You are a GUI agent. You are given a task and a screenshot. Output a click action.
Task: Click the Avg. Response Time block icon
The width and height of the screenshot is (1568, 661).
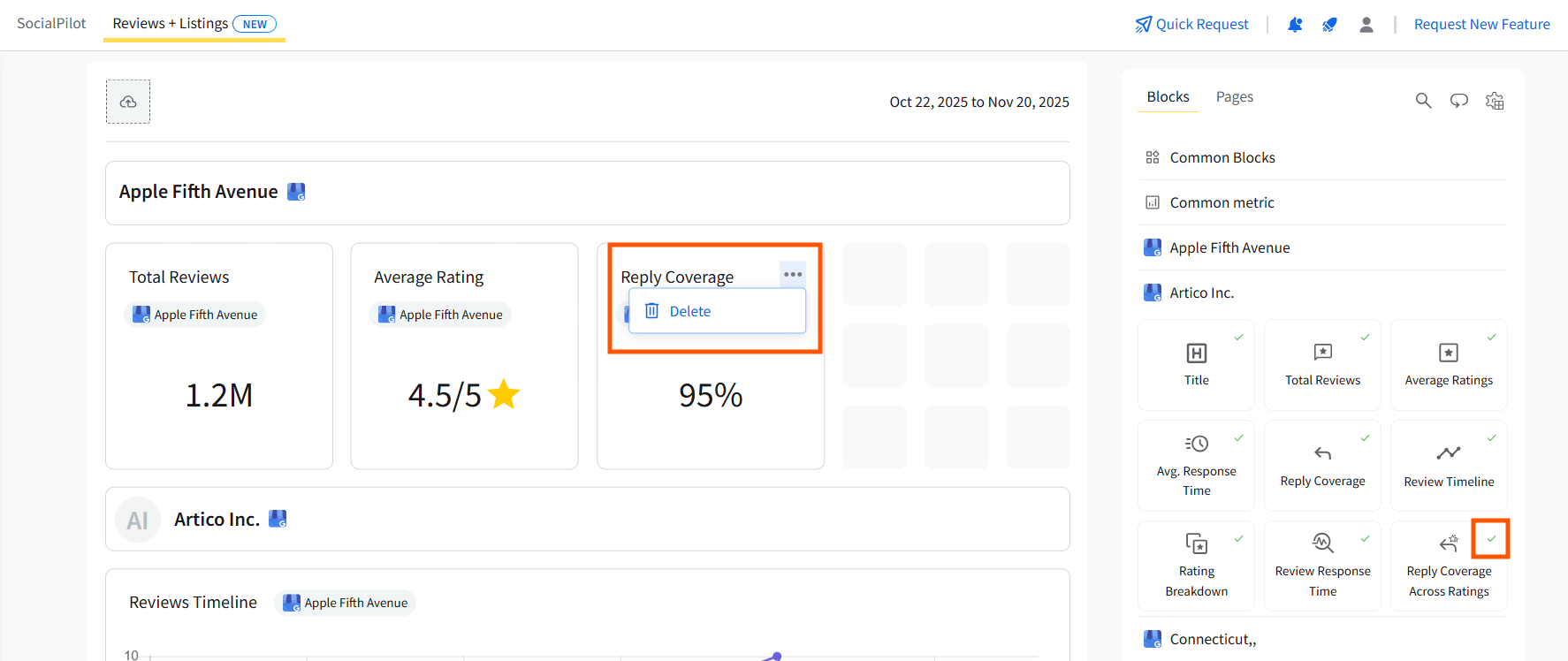point(1196,444)
